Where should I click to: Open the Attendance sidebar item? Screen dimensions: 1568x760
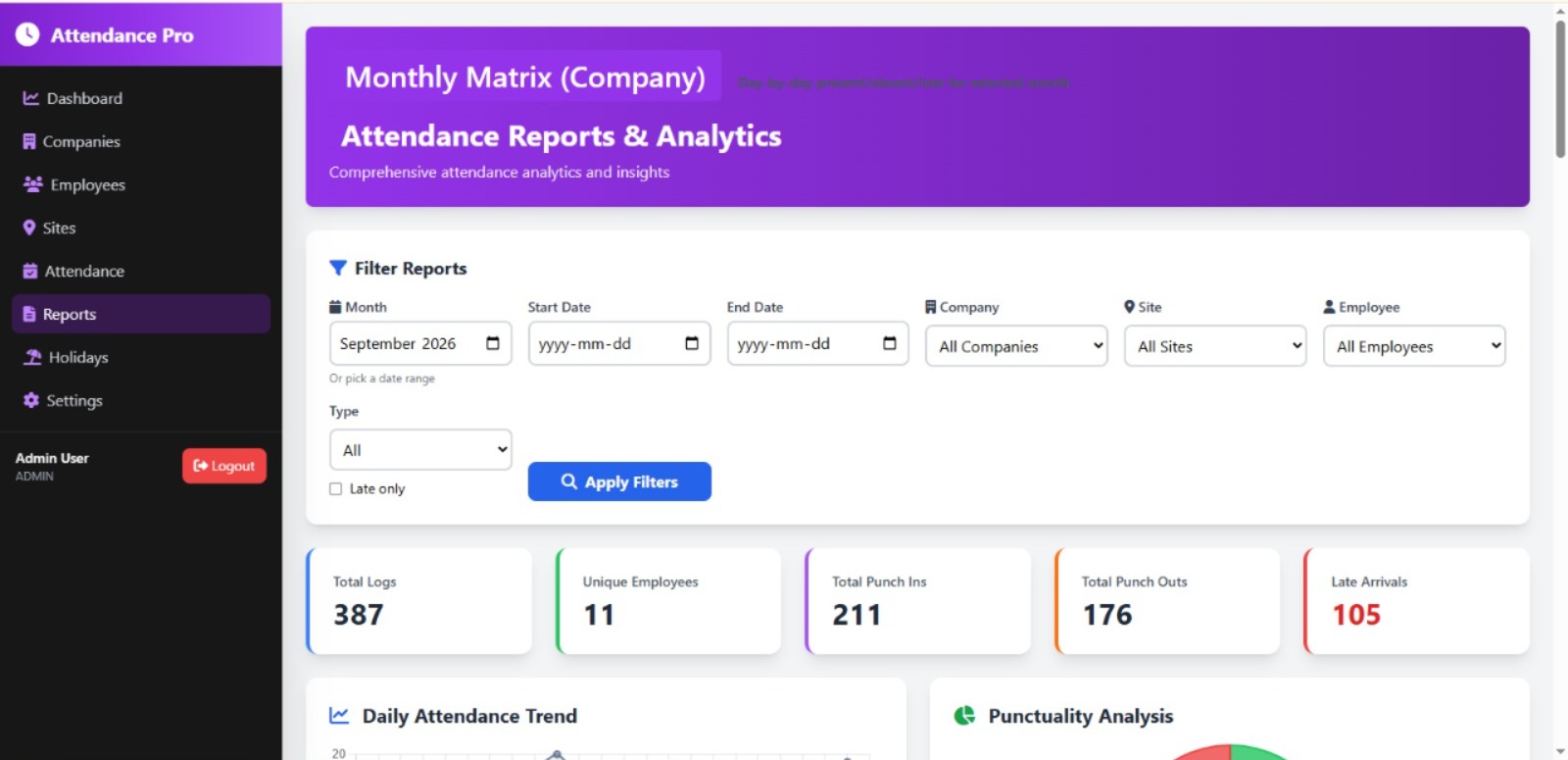pos(141,271)
